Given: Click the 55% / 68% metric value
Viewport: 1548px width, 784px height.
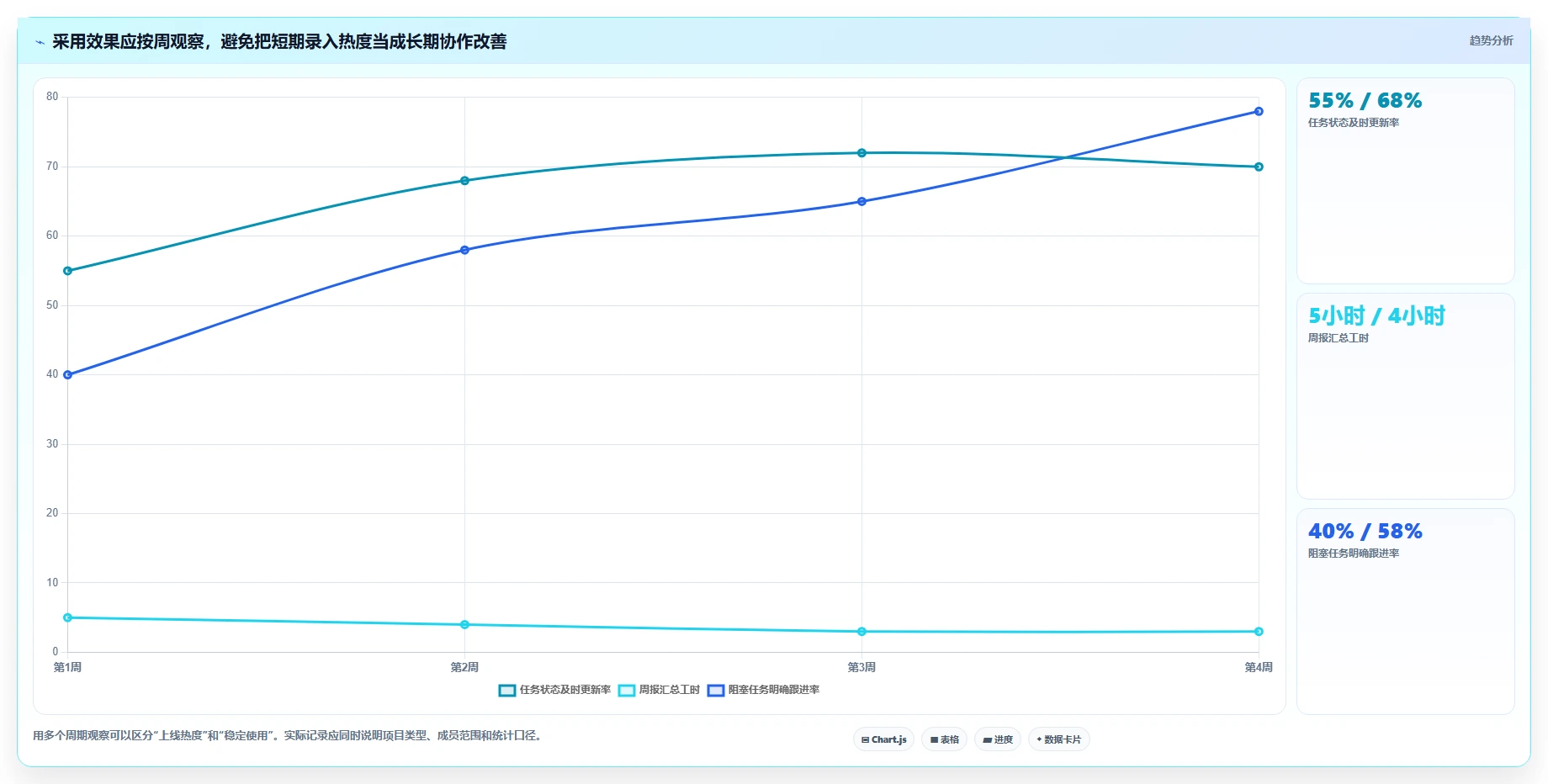Looking at the screenshot, I should pyautogui.click(x=1365, y=101).
